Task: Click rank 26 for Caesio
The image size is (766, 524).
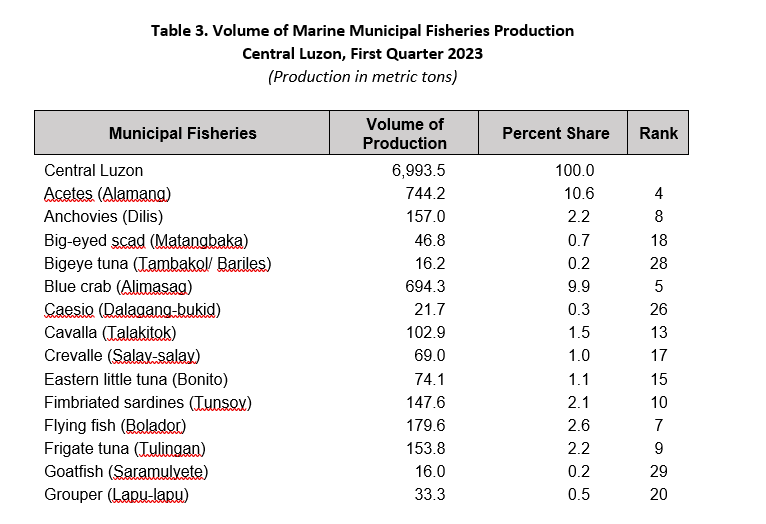Action: click(659, 309)
